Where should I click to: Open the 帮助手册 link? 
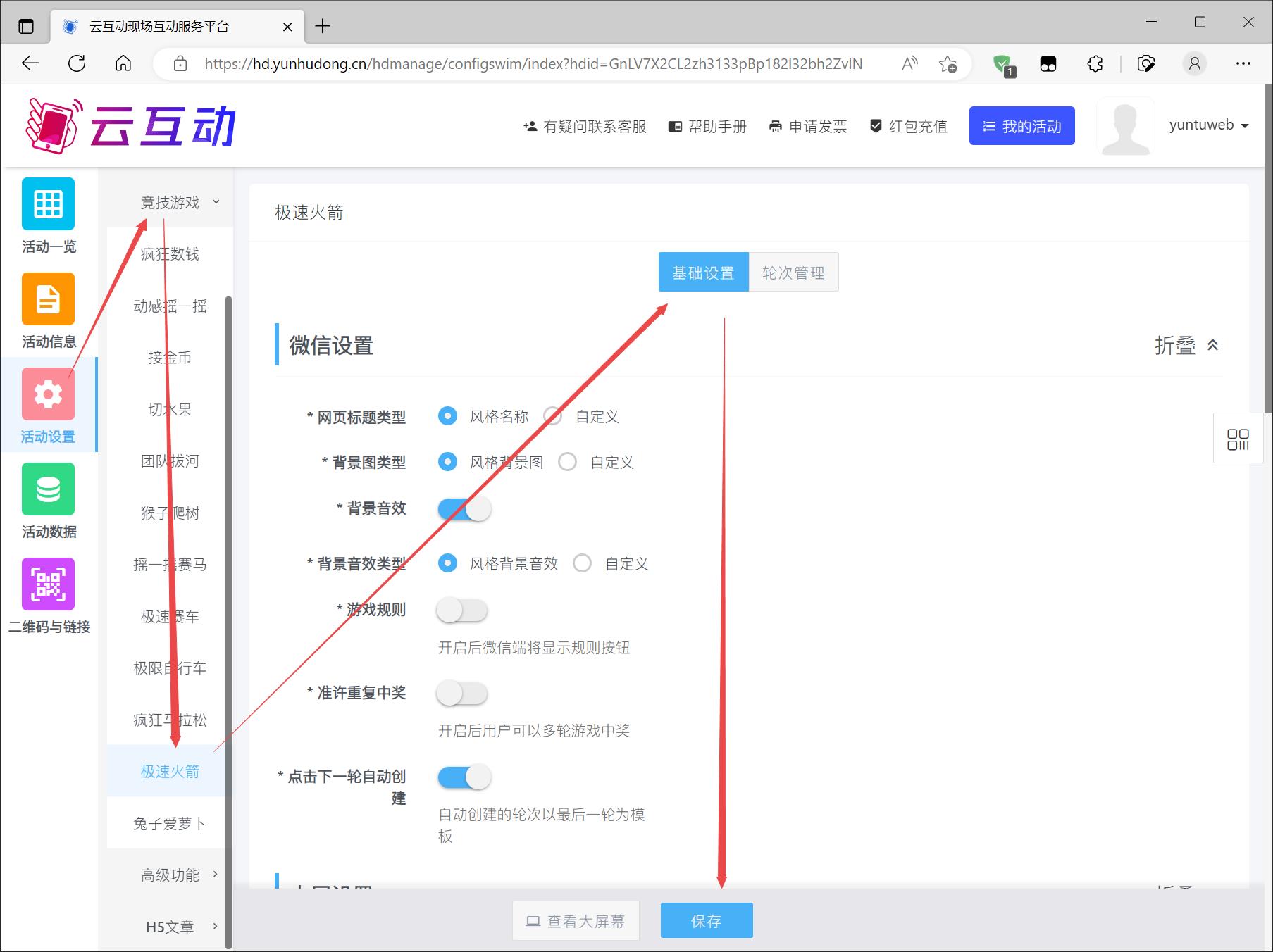coord(707,126)
